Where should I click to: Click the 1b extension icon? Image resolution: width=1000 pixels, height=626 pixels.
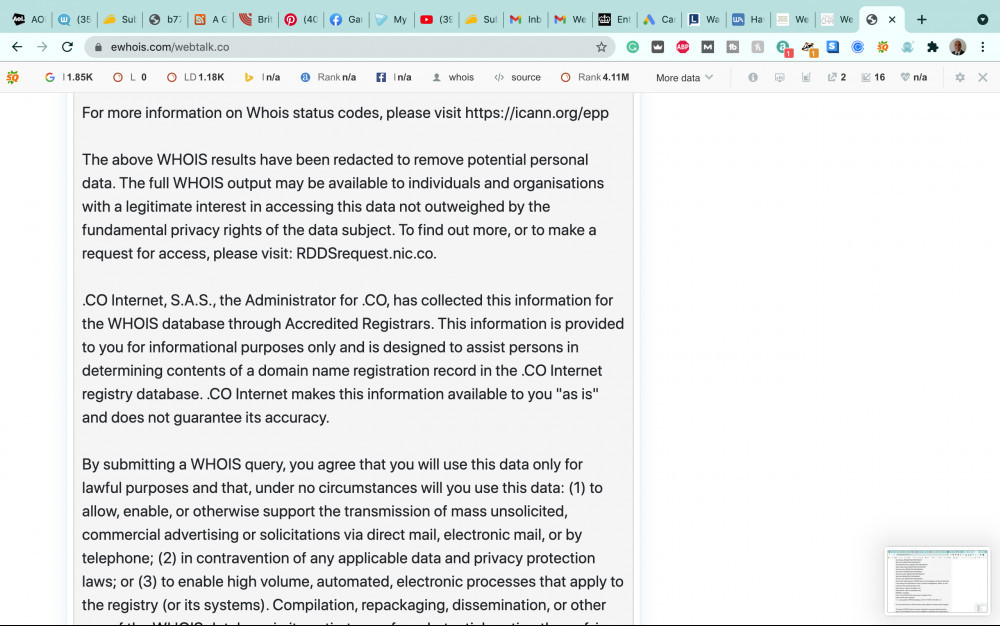point(733,47)
